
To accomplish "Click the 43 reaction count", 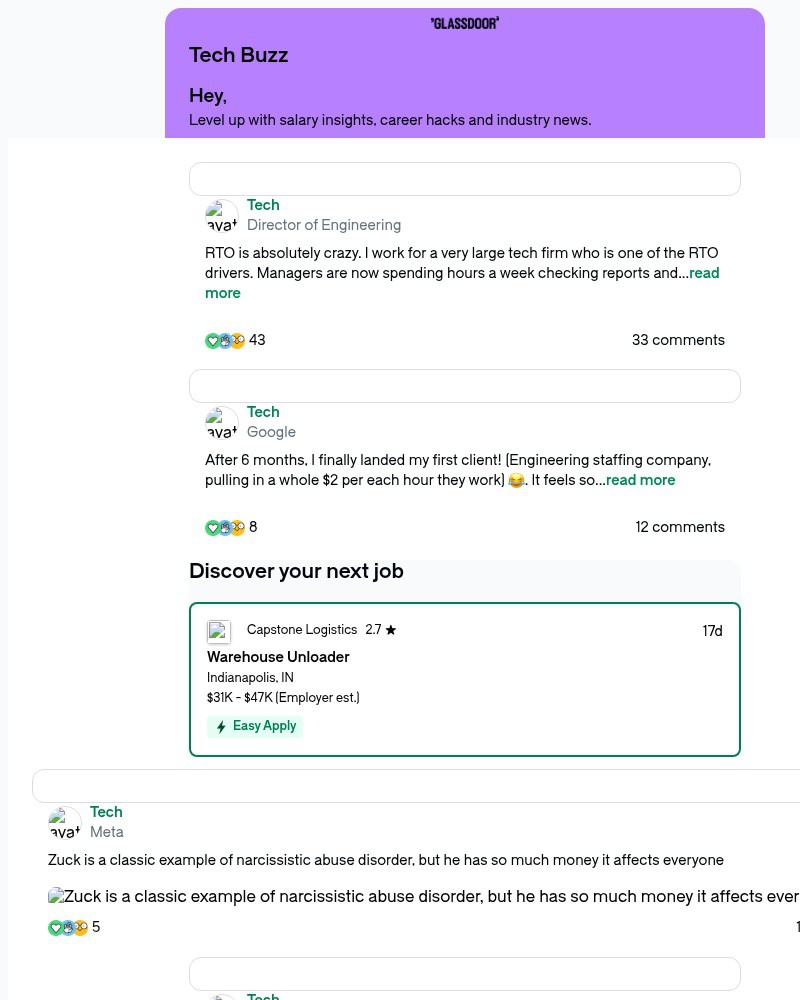I will [x=257, y=340].
